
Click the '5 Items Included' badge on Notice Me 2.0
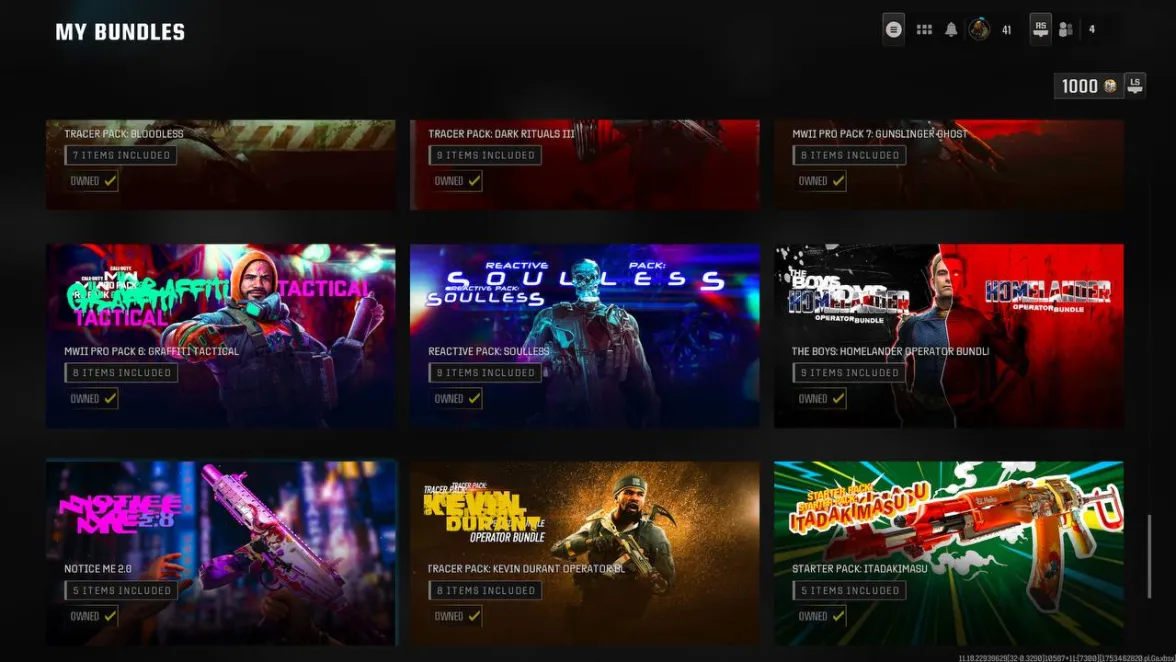click(x=122, y=590)
